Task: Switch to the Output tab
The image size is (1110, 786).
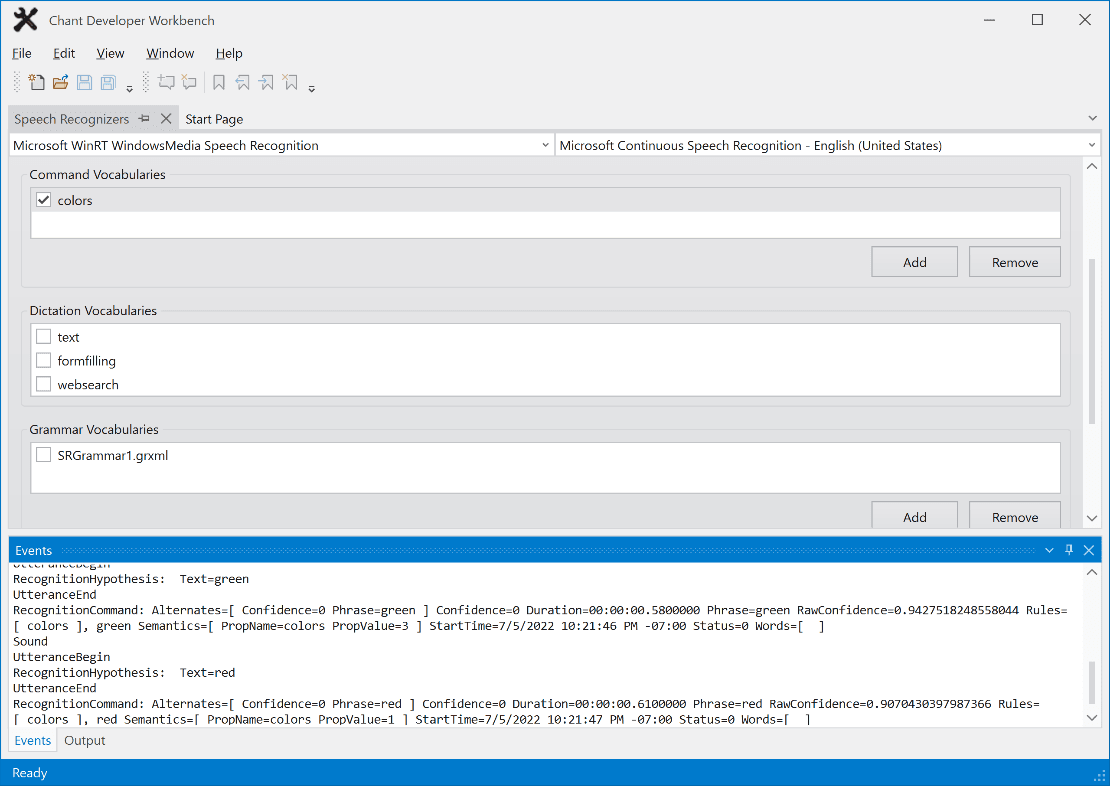Action: [x=85, y=741]
